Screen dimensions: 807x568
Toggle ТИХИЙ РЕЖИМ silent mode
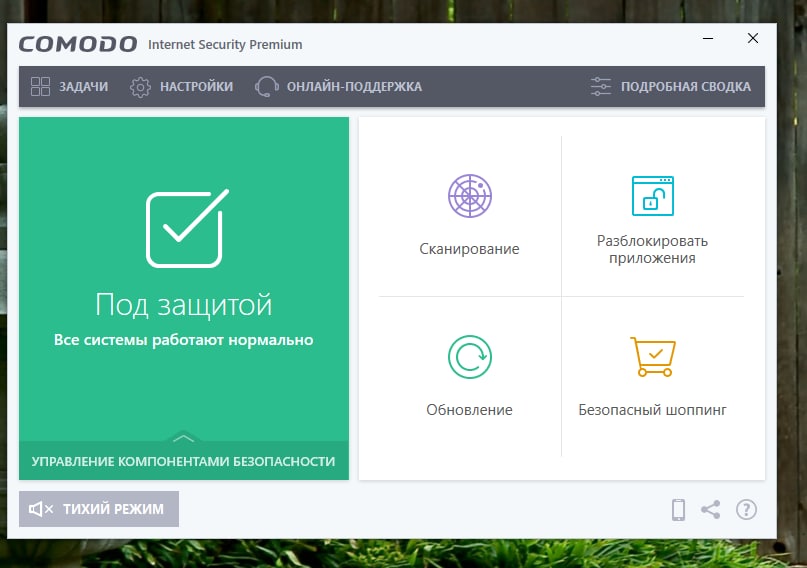pos(99,509)
